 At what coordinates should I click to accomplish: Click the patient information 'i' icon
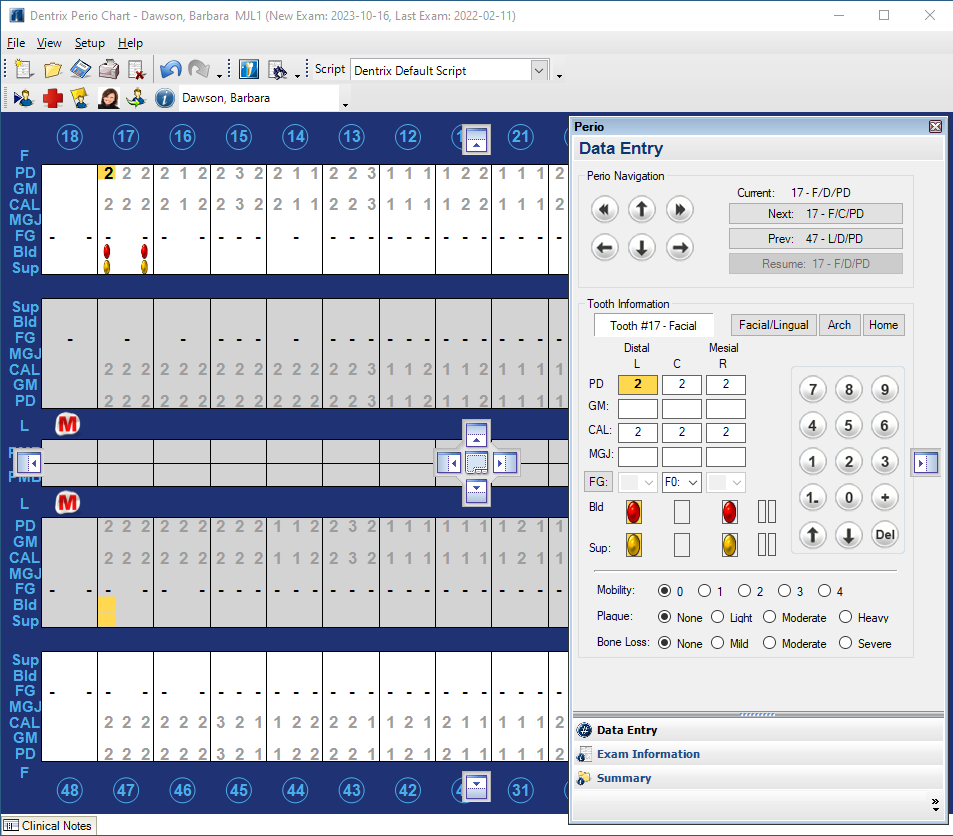pyautogui.click(x=165, y=98)
